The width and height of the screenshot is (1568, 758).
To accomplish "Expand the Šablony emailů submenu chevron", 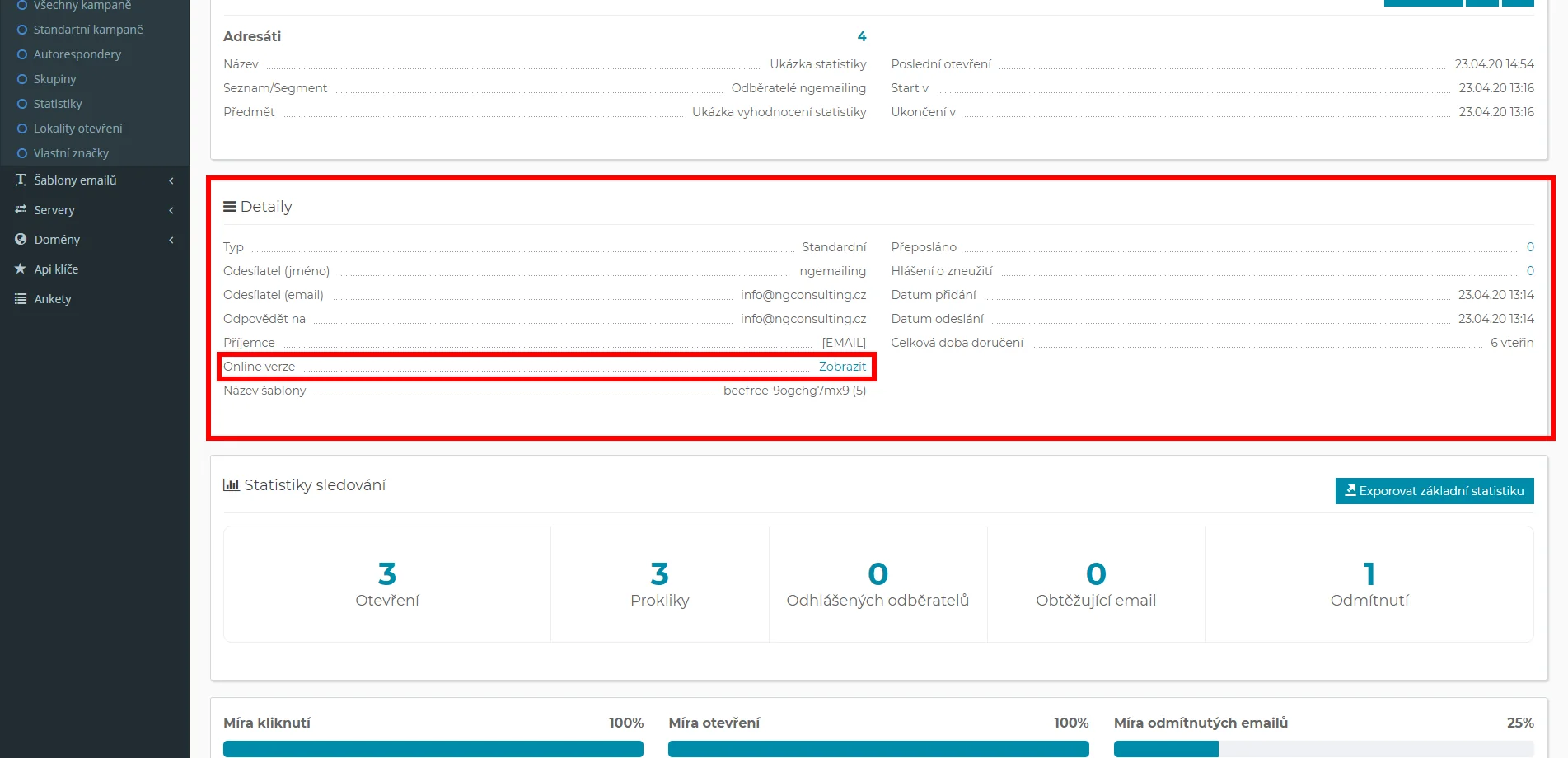I will coord(171,180).
